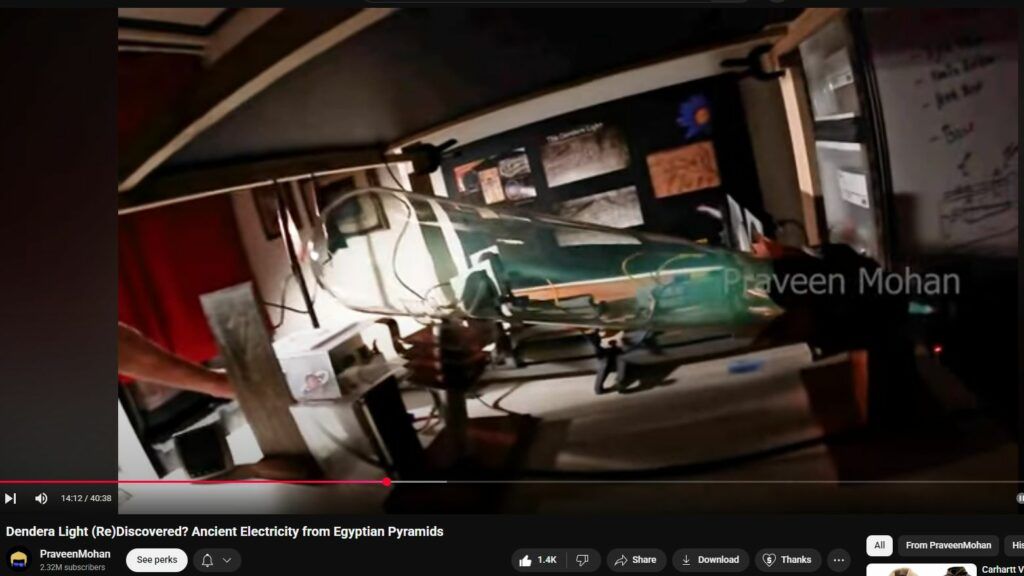Viewport: 1024px width, 576px height.
Task: Click See perks button
Action: click(x=157, y=560)
